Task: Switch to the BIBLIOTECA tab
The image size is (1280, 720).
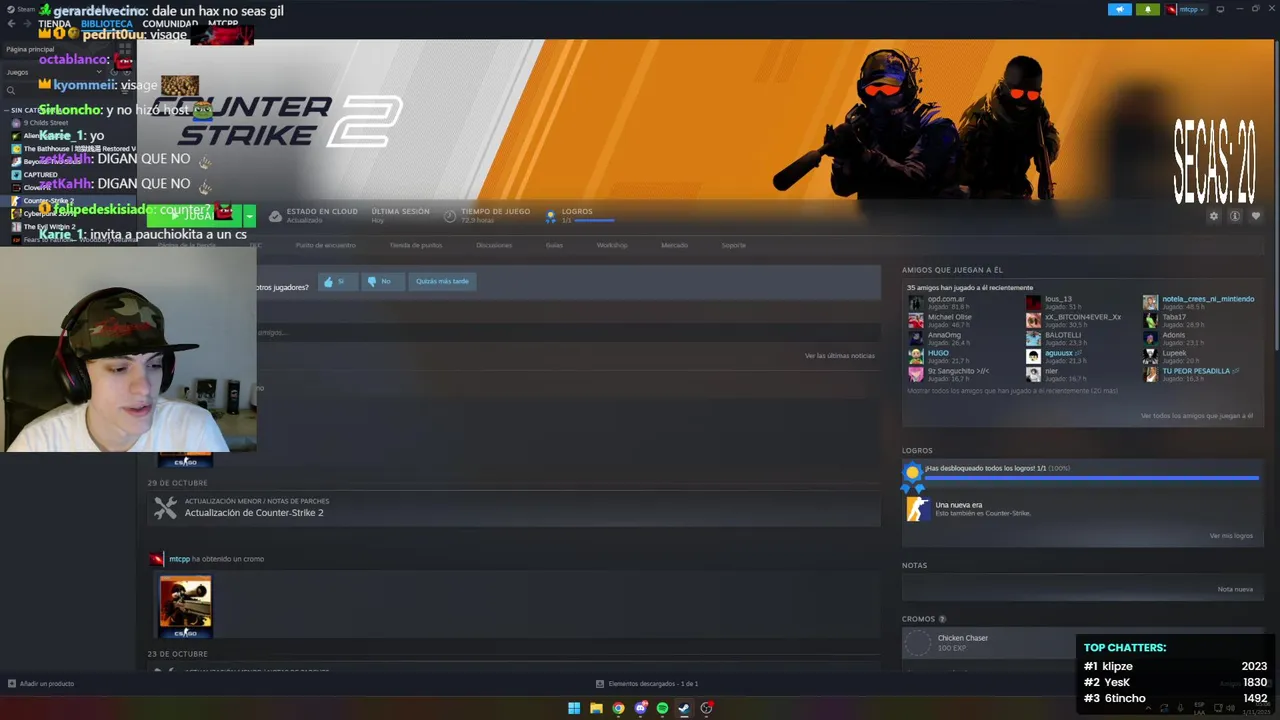Action: tap(107, 23)
